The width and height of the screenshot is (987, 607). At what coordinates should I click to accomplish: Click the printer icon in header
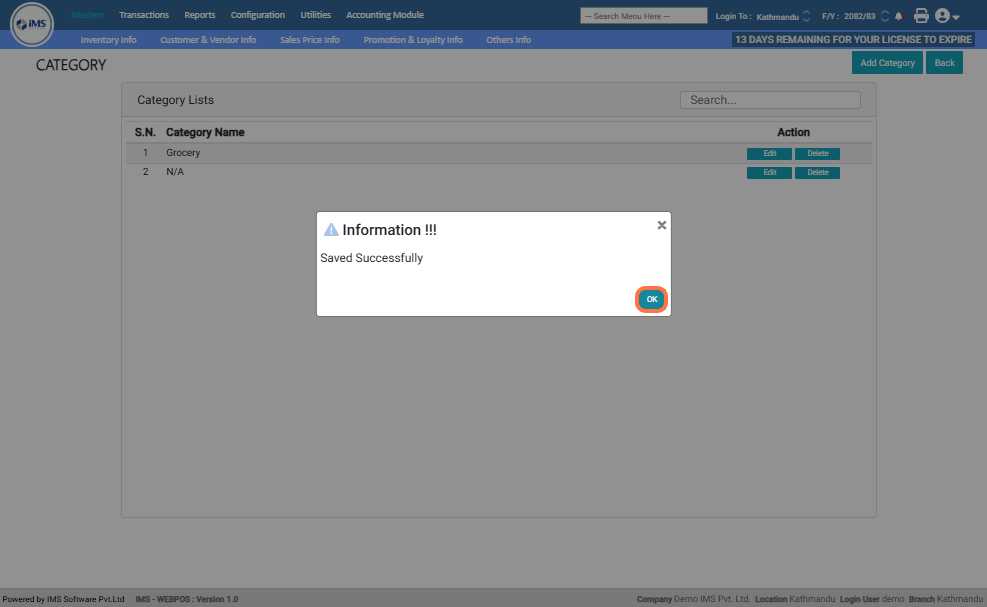tap(921, 16)
